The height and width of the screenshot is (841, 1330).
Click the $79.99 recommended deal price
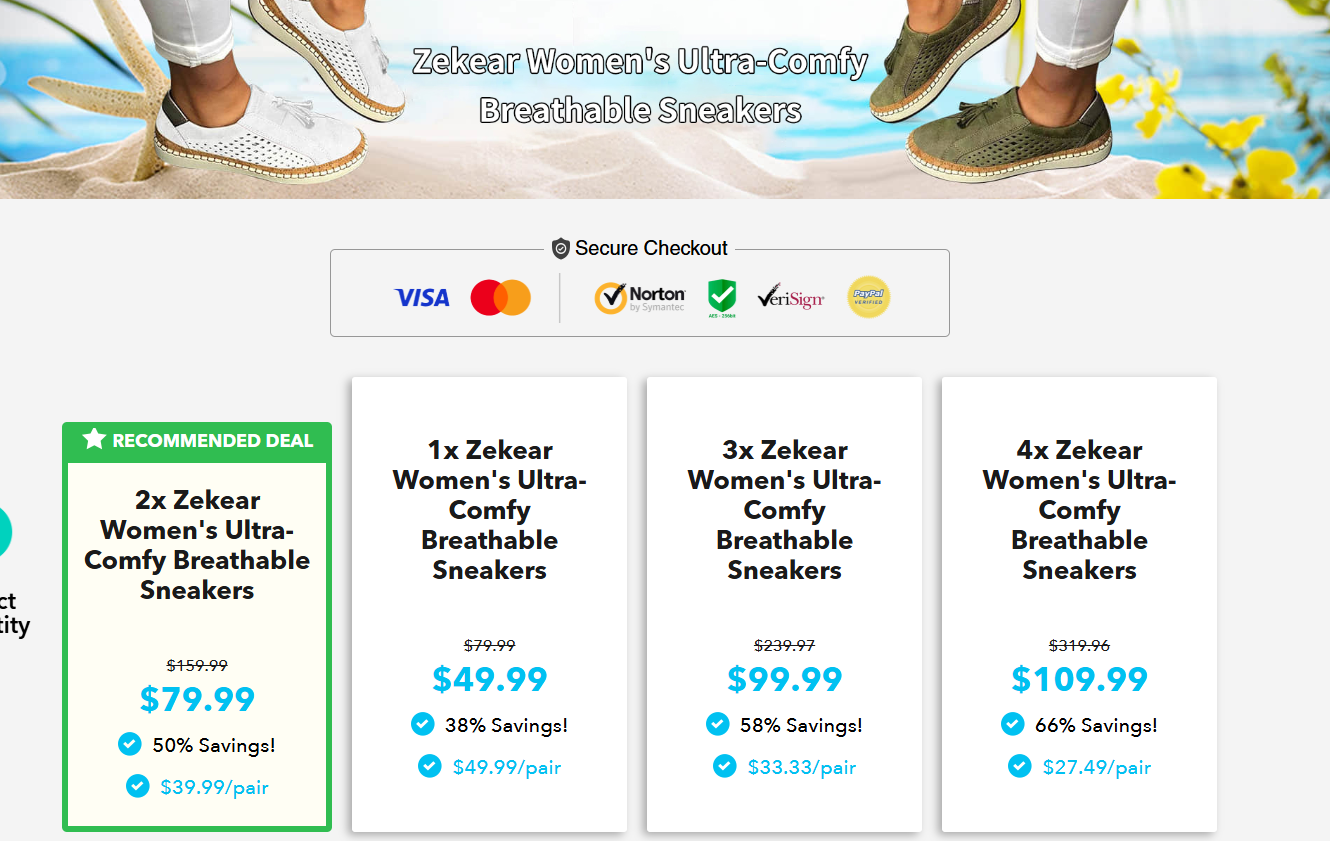point(197,699)
